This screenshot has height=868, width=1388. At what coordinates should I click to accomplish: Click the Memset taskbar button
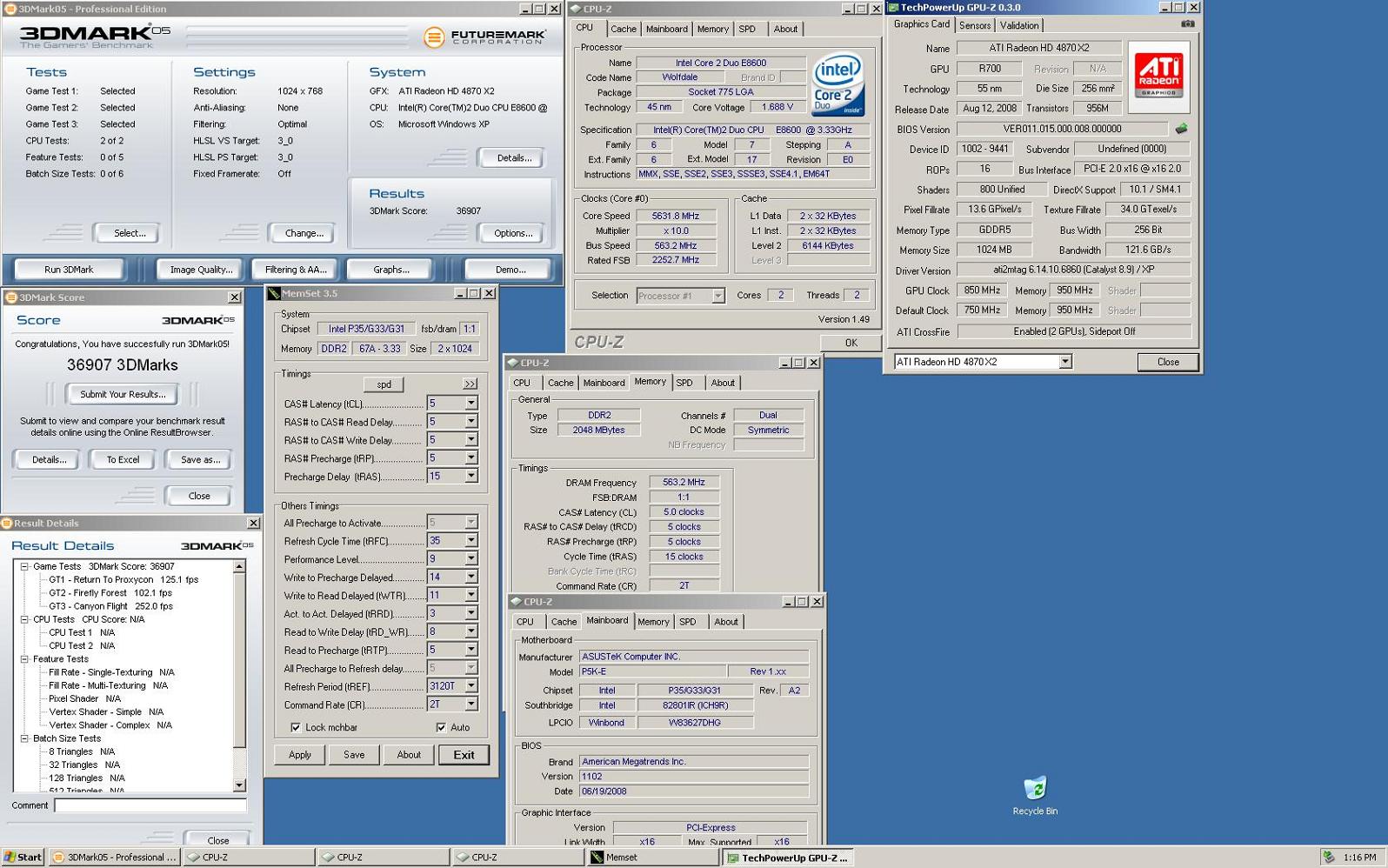[652, 858]
